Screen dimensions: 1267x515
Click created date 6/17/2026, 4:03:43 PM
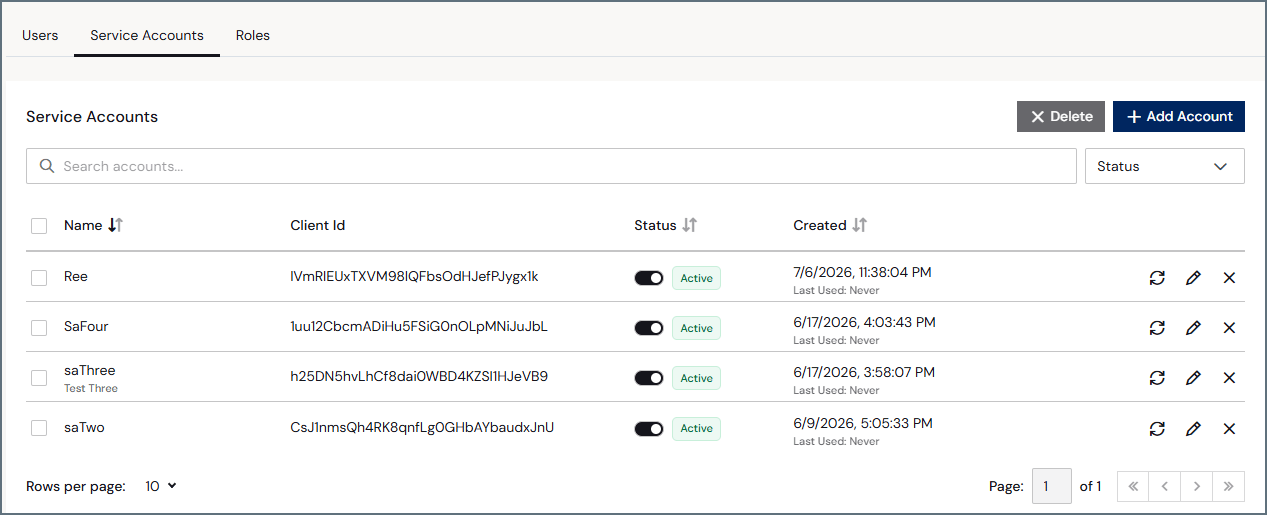pyautogui.click(x=865, y=322)
